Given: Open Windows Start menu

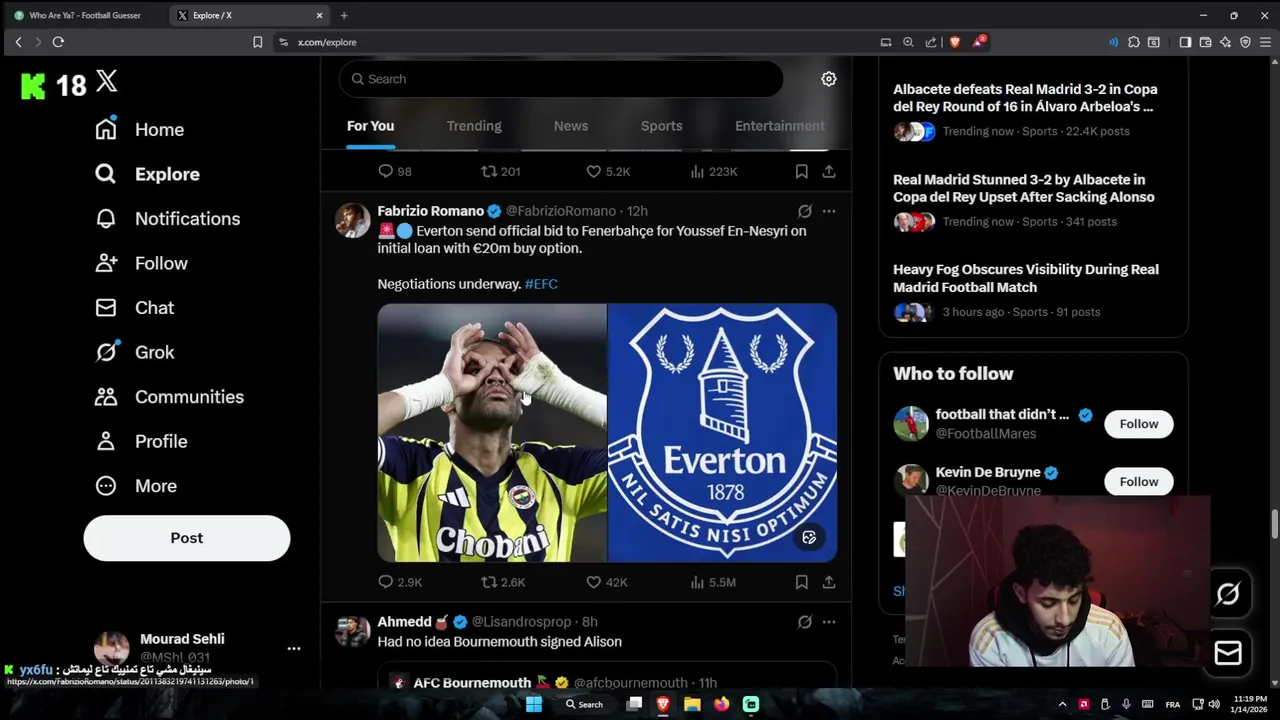Looking at the screenshot, I should [x=534, y=704].
